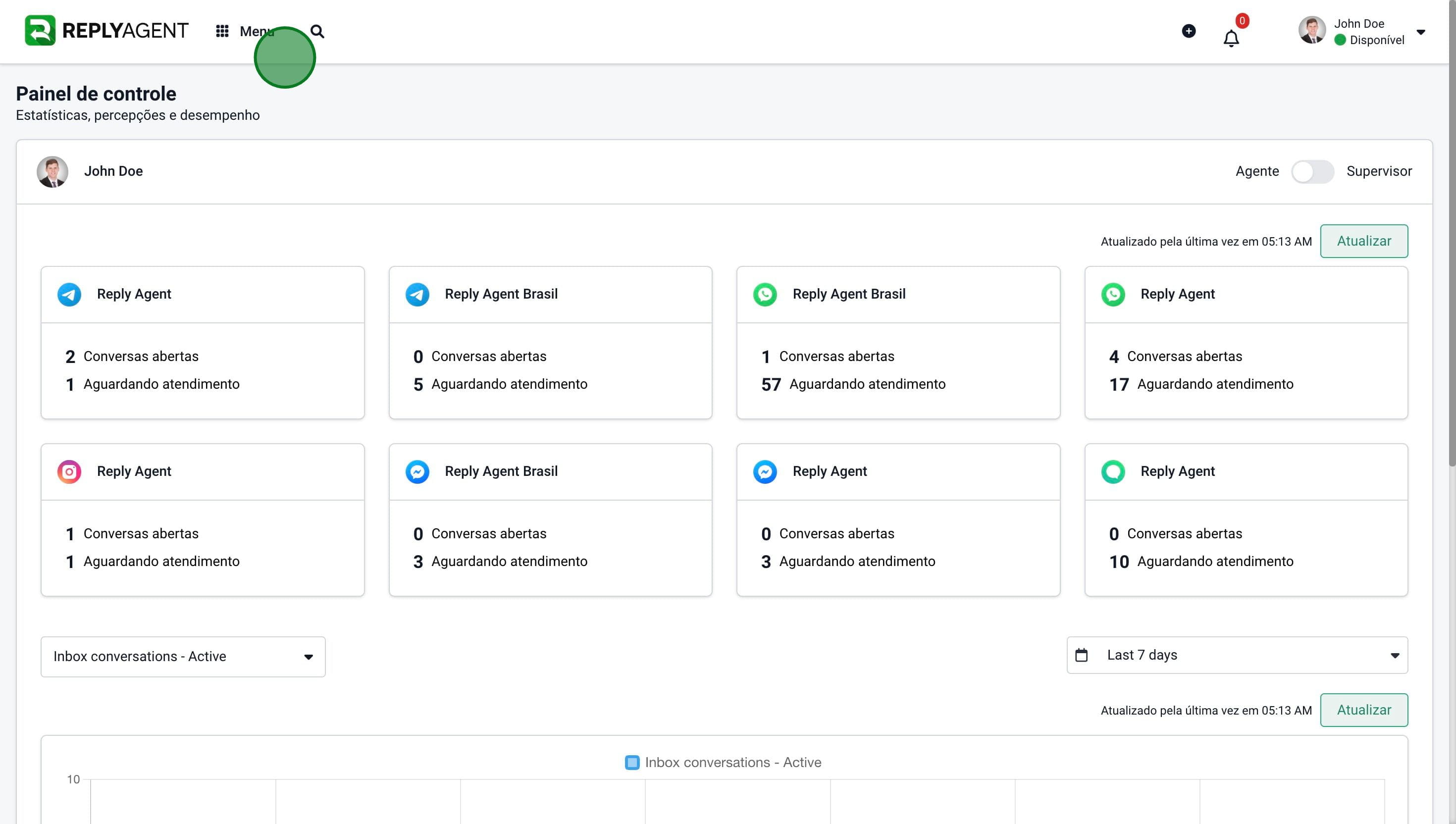Click the chart y-axis value 10
The height and width of the screenshot is (824, 1456).
tap(73, 779)
